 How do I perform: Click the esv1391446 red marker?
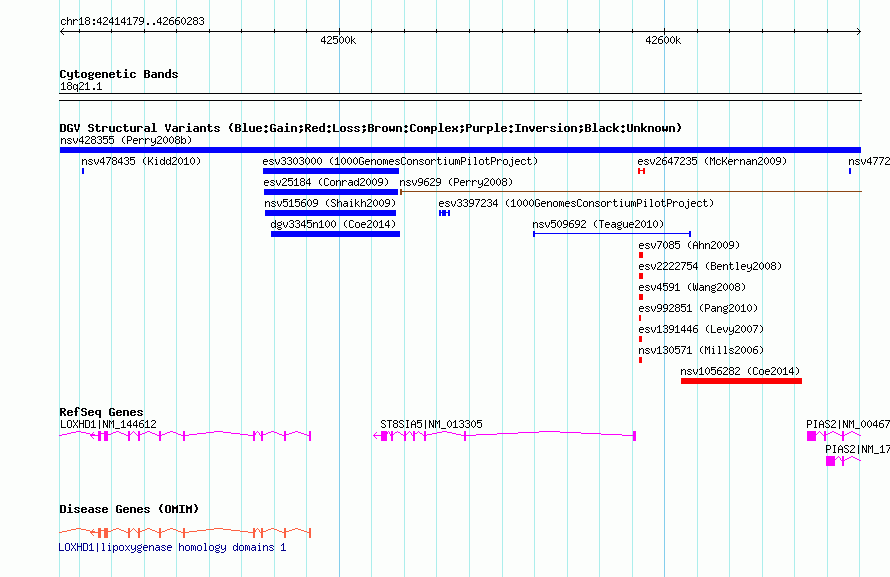[x=640, y=339]
